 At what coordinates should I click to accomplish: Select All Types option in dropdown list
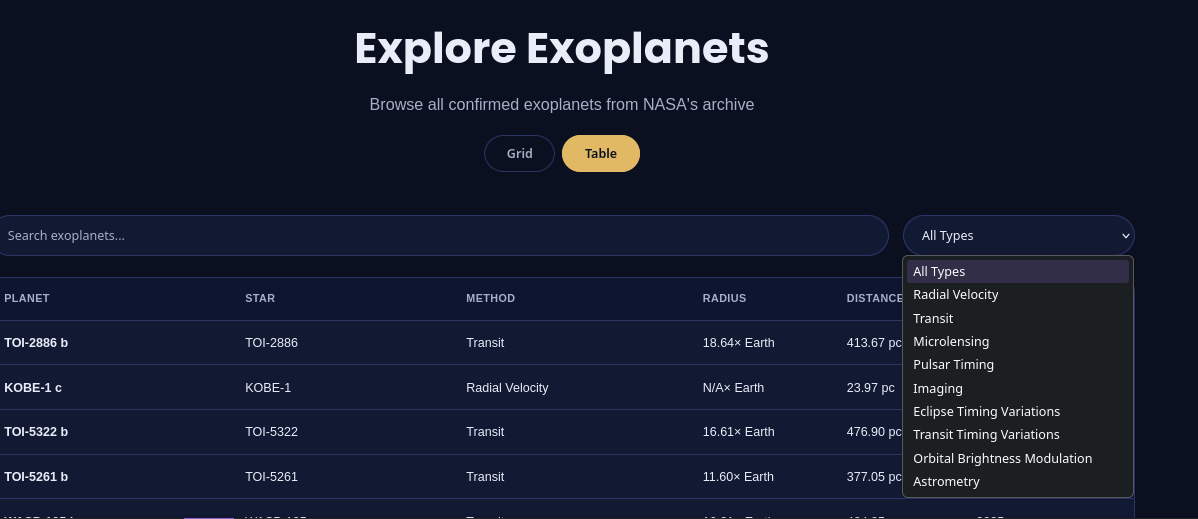(x=939, y=271)
